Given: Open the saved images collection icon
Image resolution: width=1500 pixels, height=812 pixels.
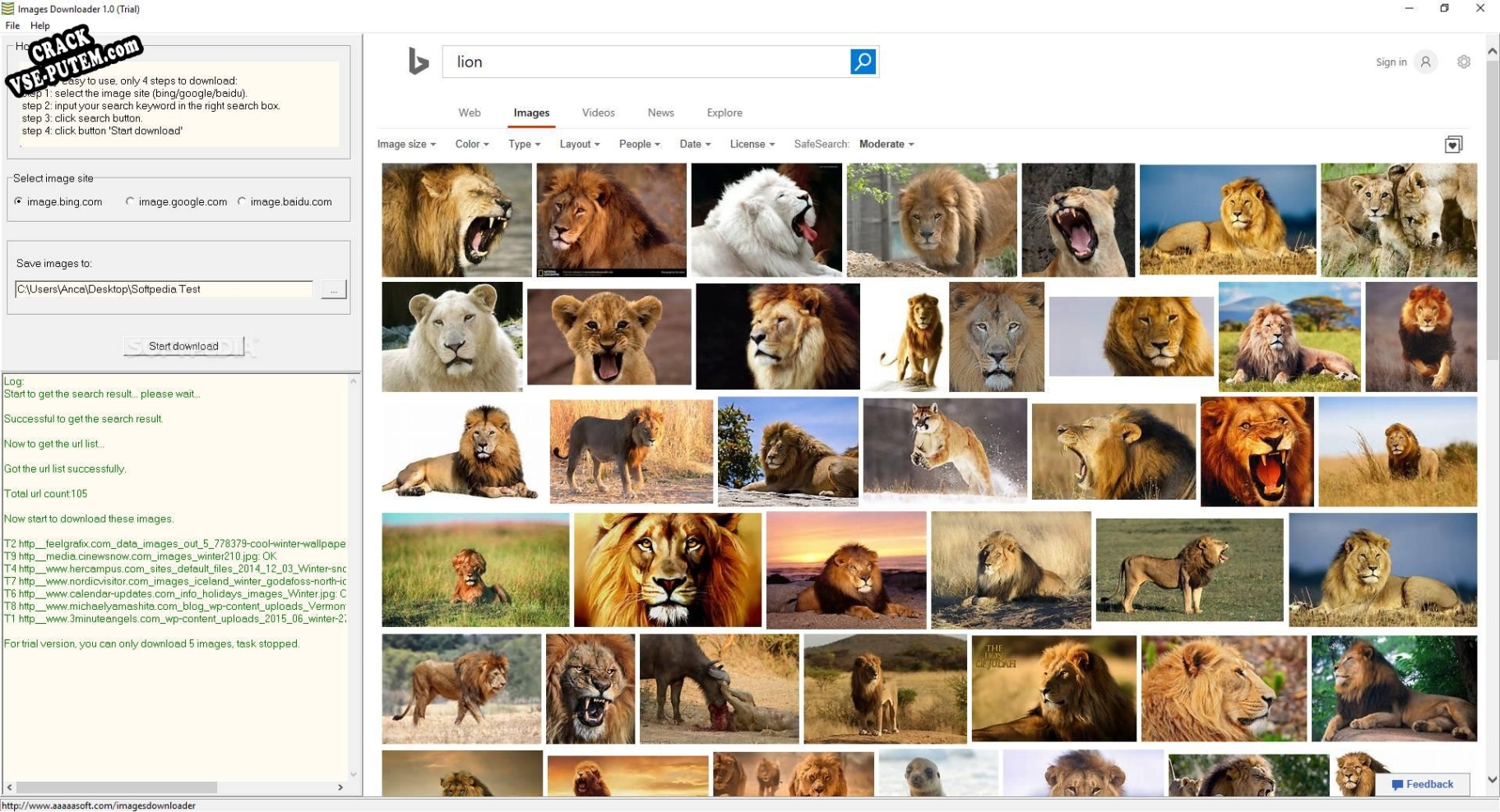Looking at the screenshot, I should point(1453,145).
